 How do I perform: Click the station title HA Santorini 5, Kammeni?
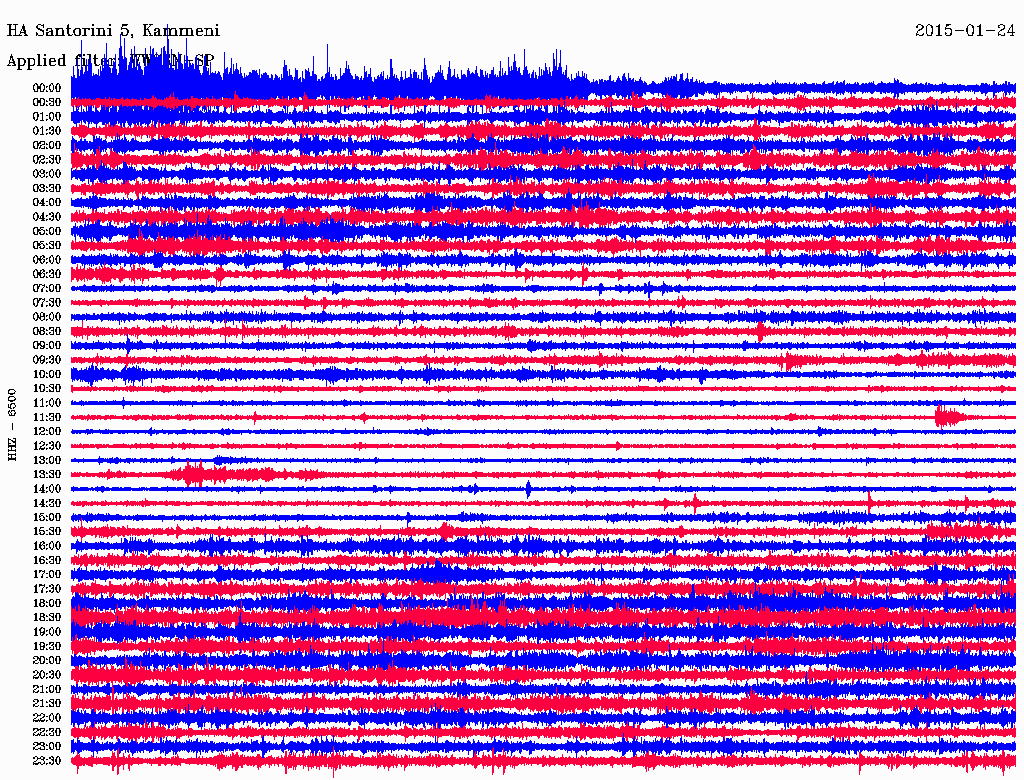coord(113,31)
